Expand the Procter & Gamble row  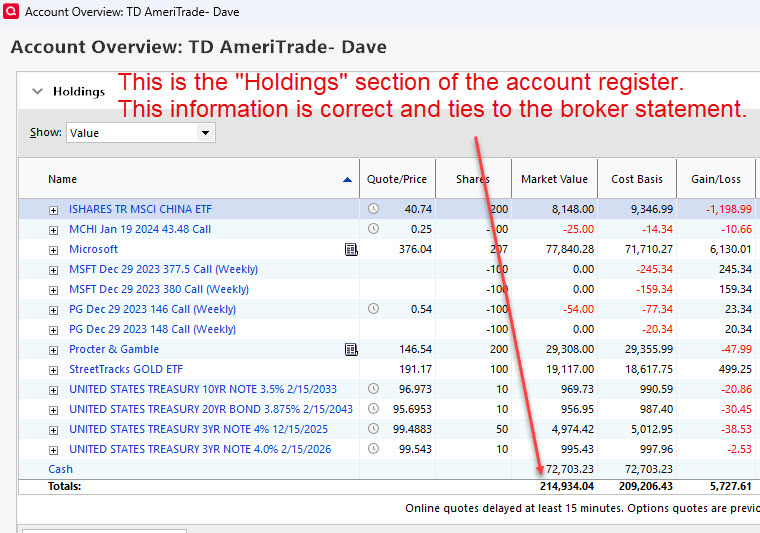[53, 350]
